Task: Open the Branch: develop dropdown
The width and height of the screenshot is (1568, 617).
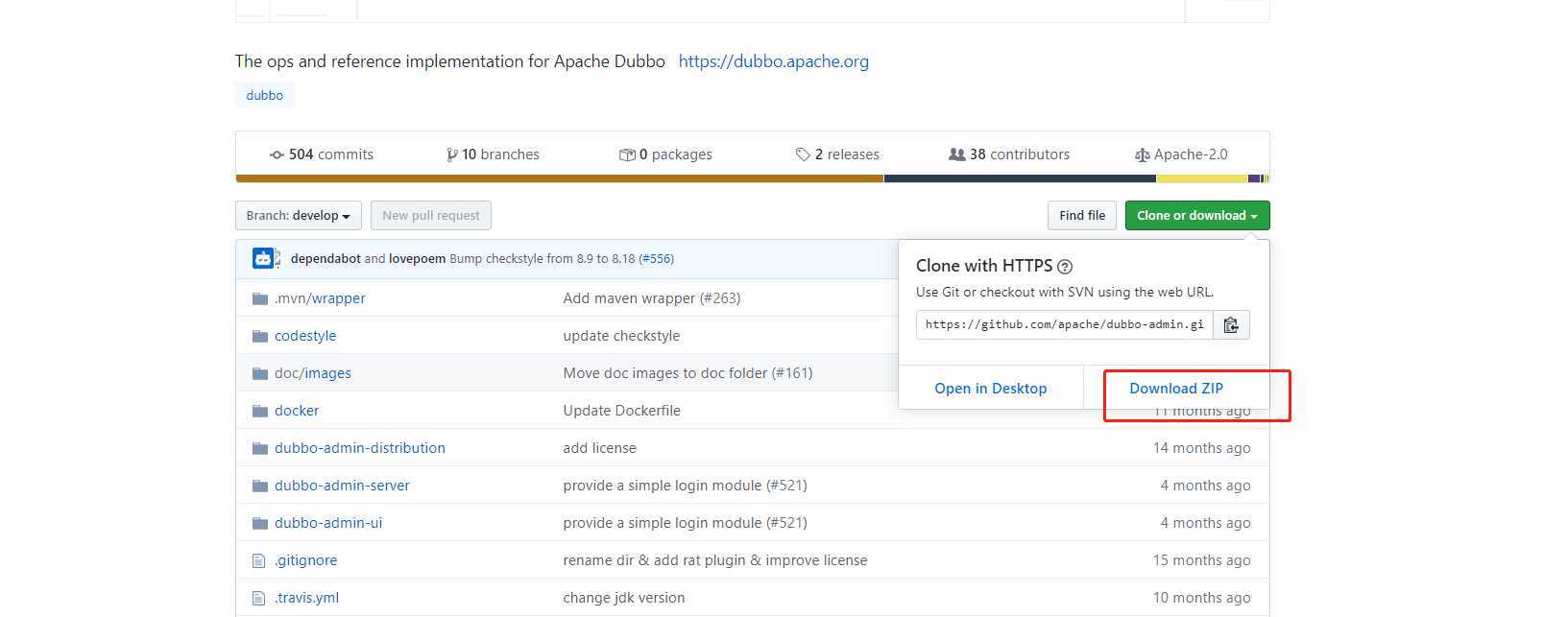Action: pos(298,216)
